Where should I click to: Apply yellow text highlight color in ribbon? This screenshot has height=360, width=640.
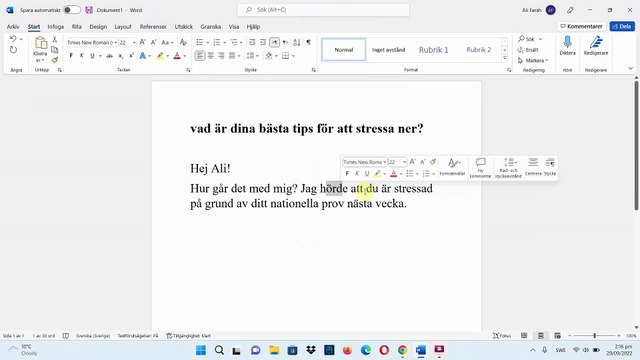[x=160, y=56]
